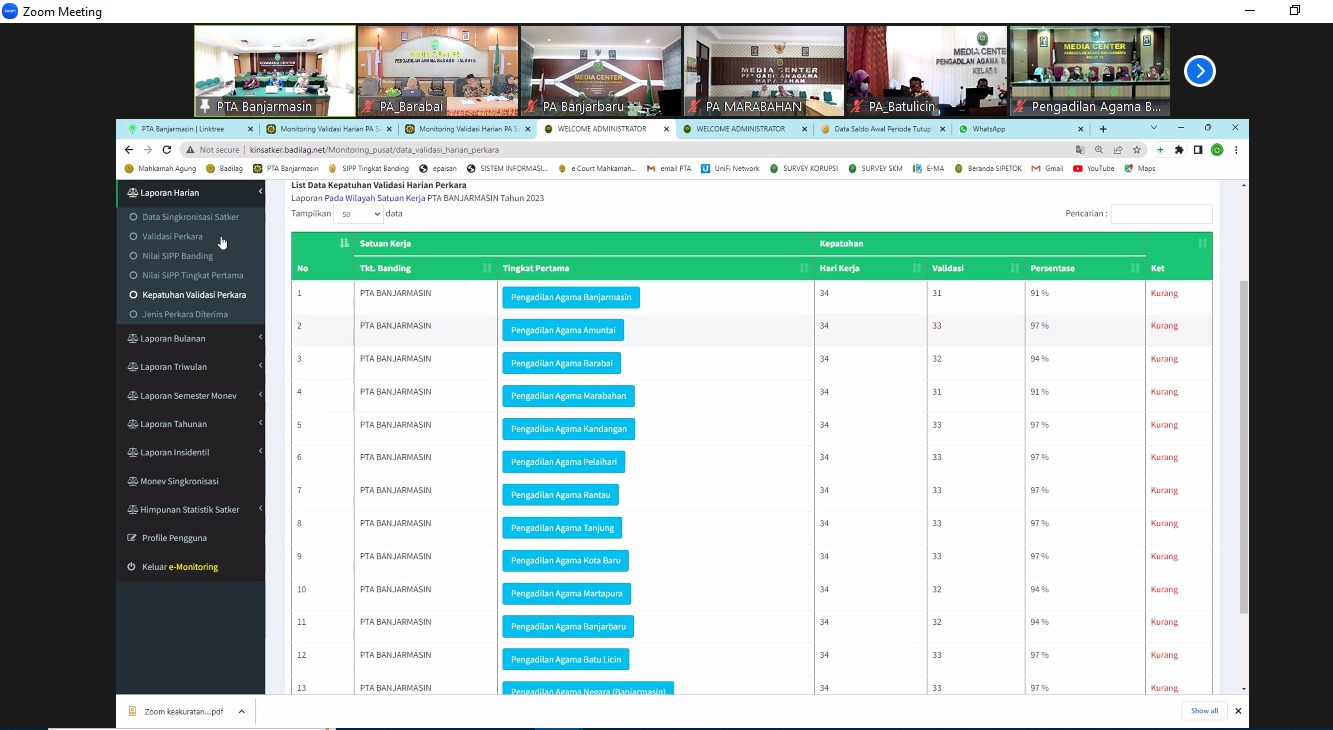Click the Profile Pengguna edit icon
1333x730 pixels.
coord(132,538)
